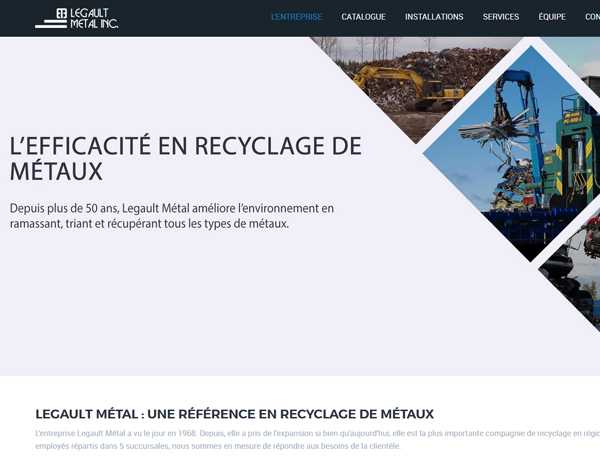Open the ÉQUIPE menu item
600x460 pixels.
pyautogui.click(x=552, y=17)
